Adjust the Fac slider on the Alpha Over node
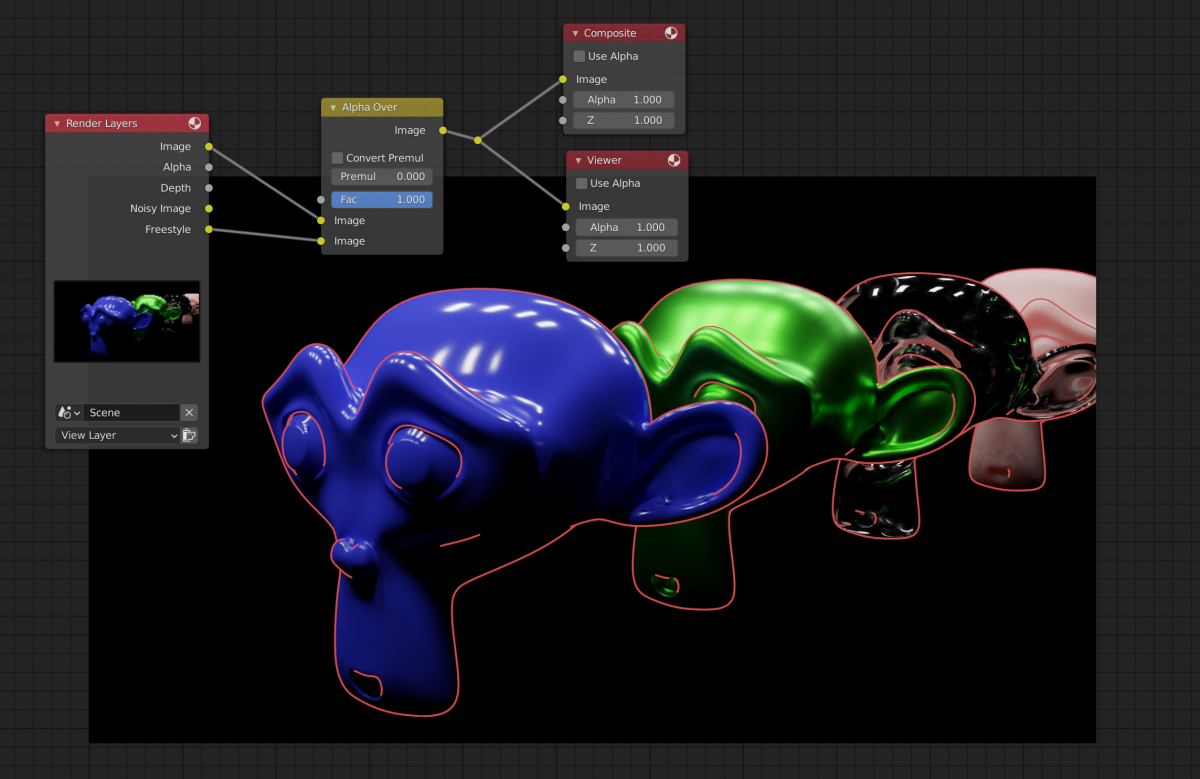This screenshot has width=1200, height=779. coord(381,199)
